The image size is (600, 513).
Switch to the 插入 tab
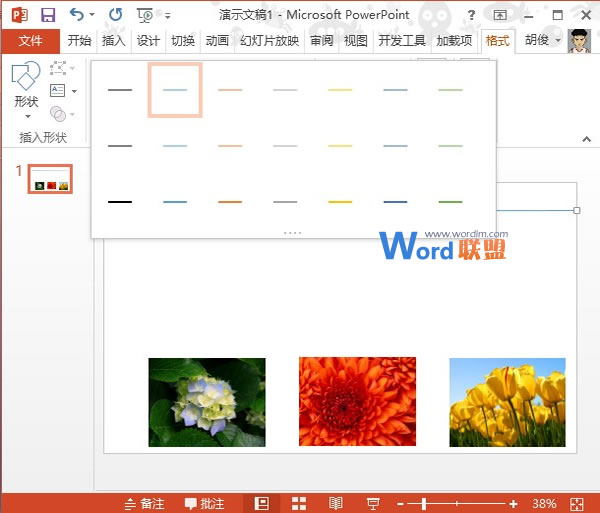(x=114, y=41)
